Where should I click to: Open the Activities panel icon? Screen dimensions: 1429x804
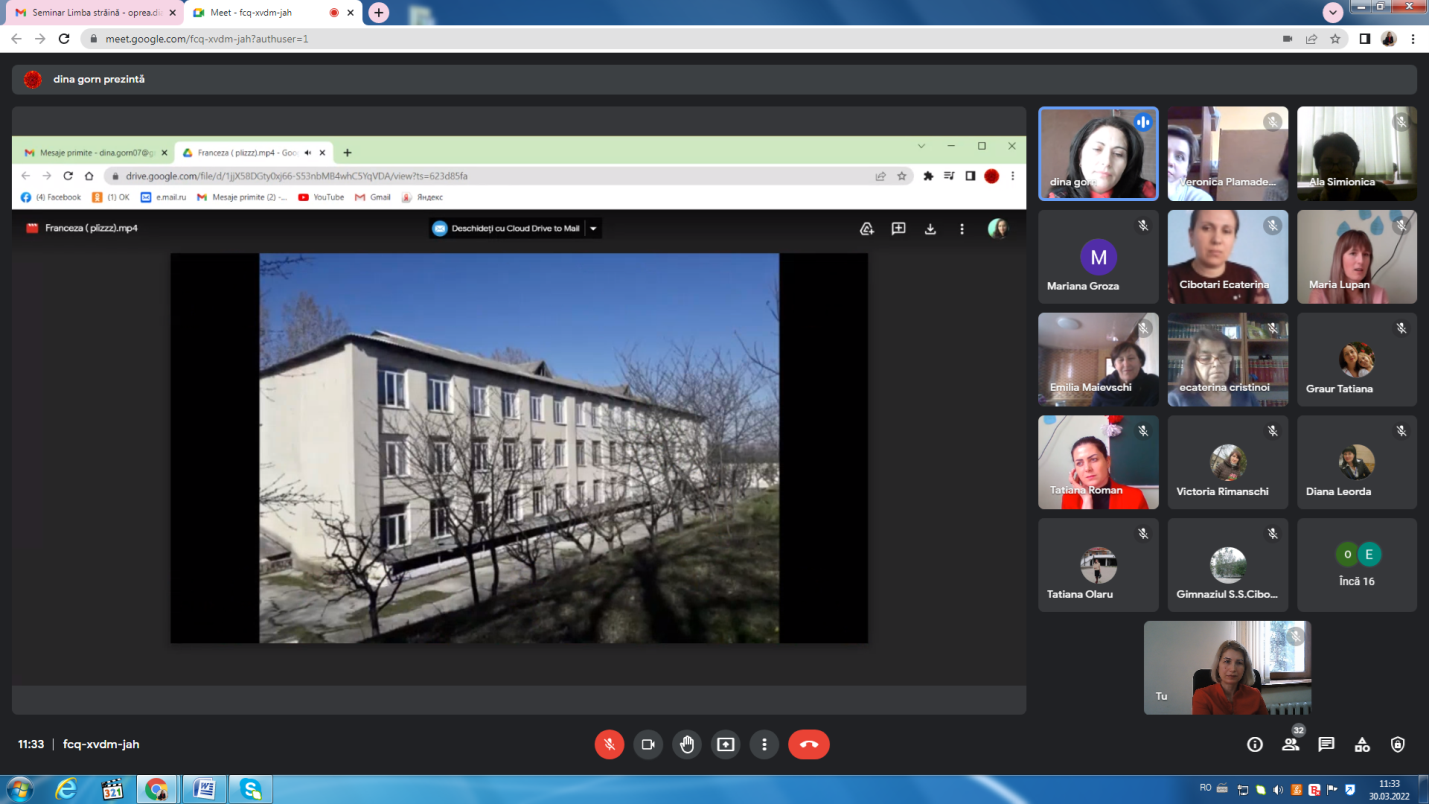[x=1362, y=744]
